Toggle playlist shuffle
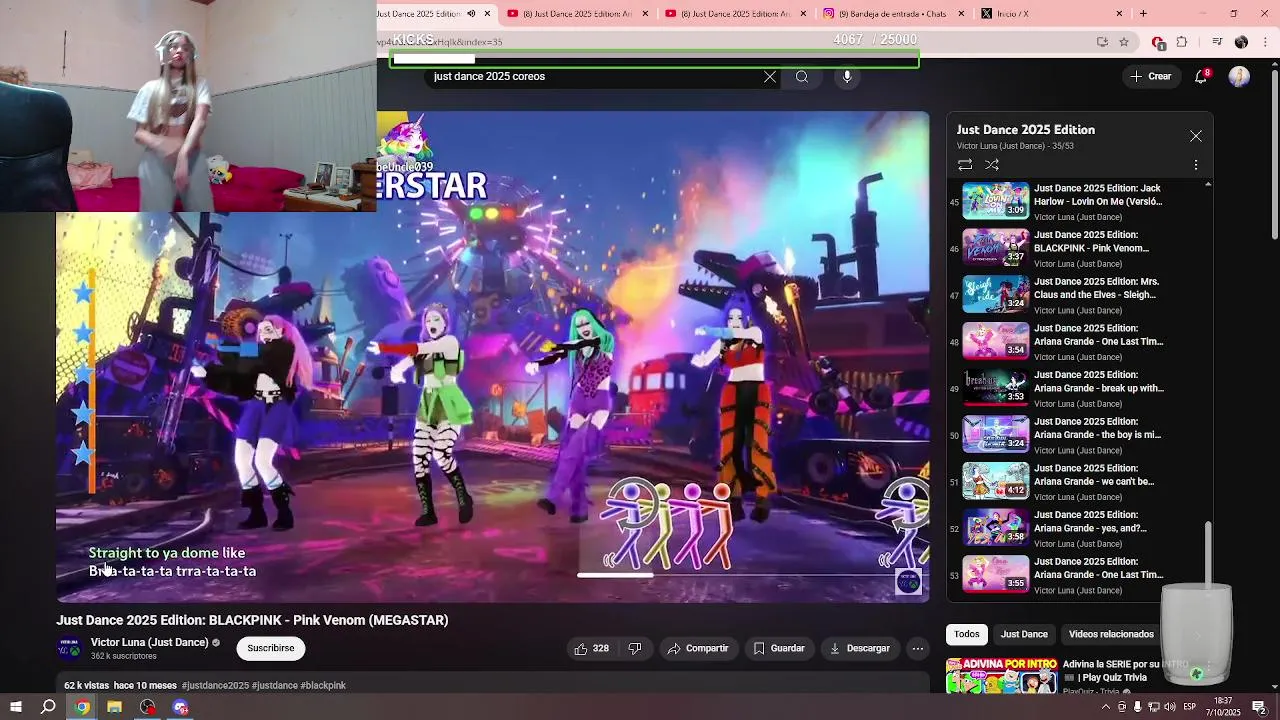Screen dimensions: 1280x720 point(992,164)
